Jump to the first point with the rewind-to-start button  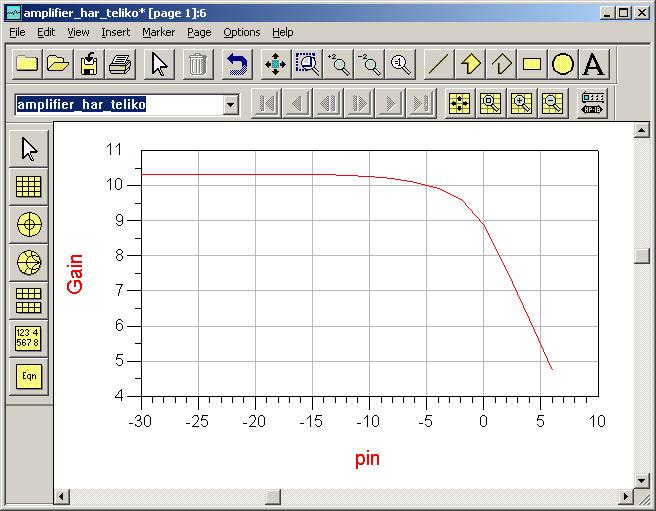pyautogui.click(x=266, y=103)
